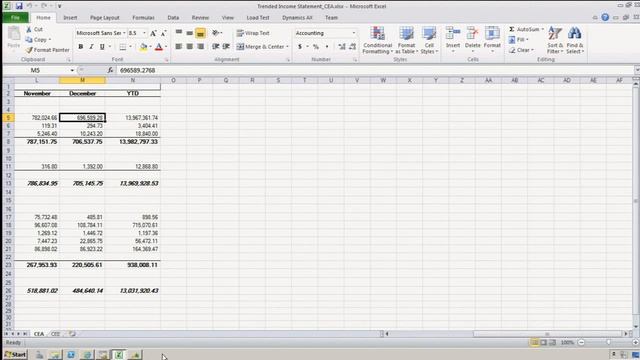Click the Increase Font Size icon

tap(153, 33)
